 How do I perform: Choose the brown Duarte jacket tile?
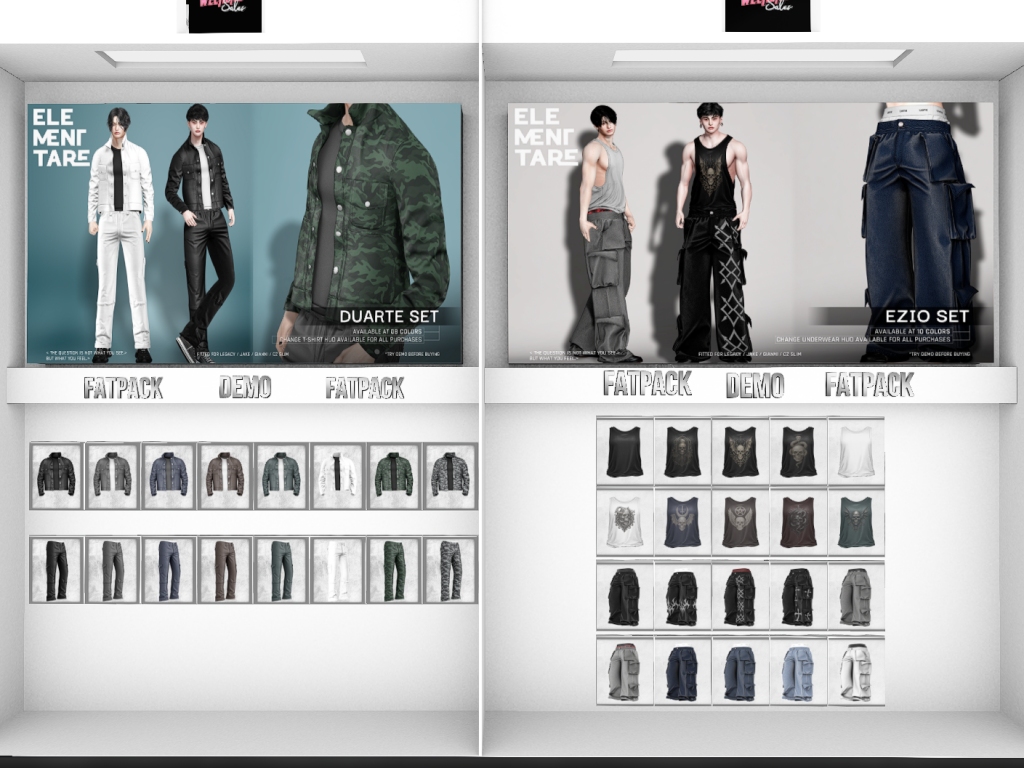tap(224, 476)
